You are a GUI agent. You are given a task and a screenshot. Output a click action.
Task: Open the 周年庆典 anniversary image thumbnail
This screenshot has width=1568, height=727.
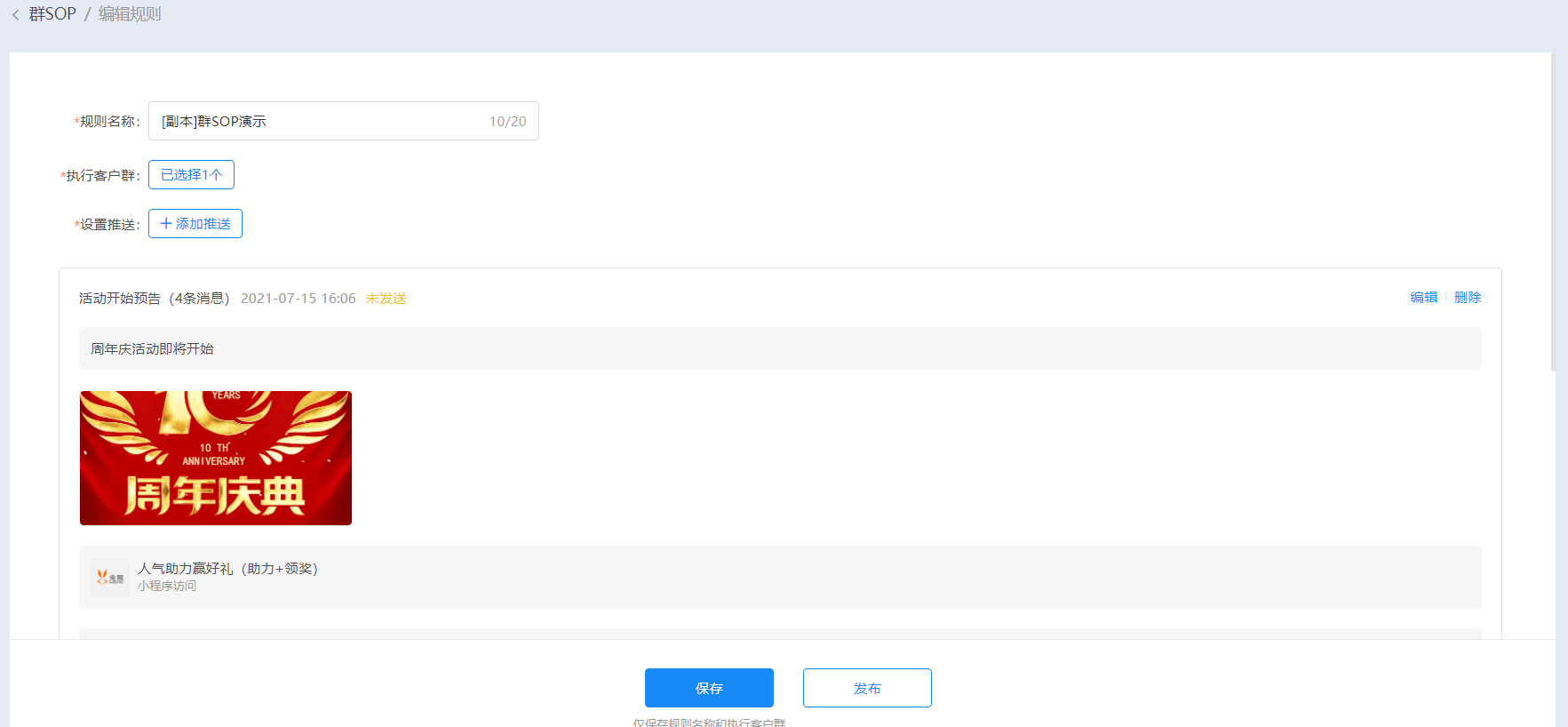point(216,458)
